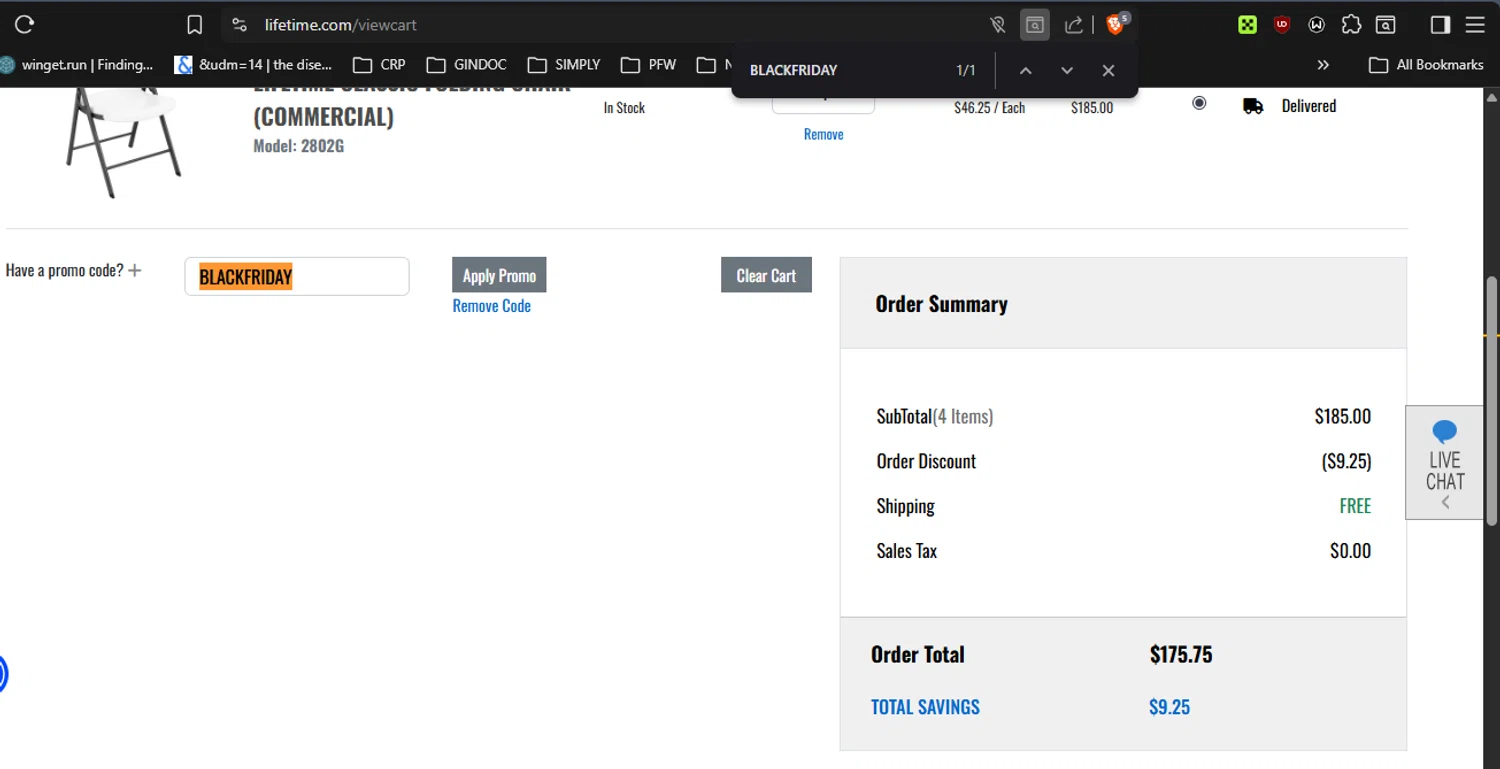Open the PFW bookmarks folder

tap(649, 64)
